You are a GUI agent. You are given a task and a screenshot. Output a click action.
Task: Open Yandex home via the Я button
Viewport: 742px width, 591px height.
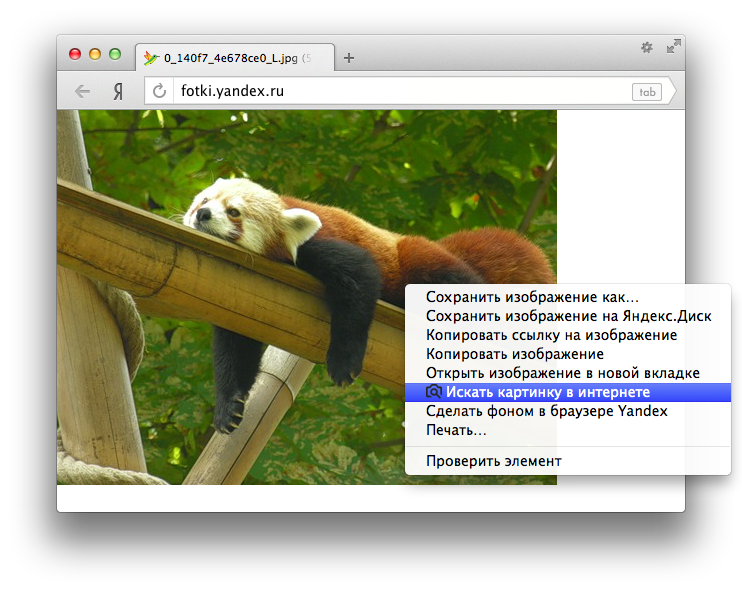(x=118, y=91)
